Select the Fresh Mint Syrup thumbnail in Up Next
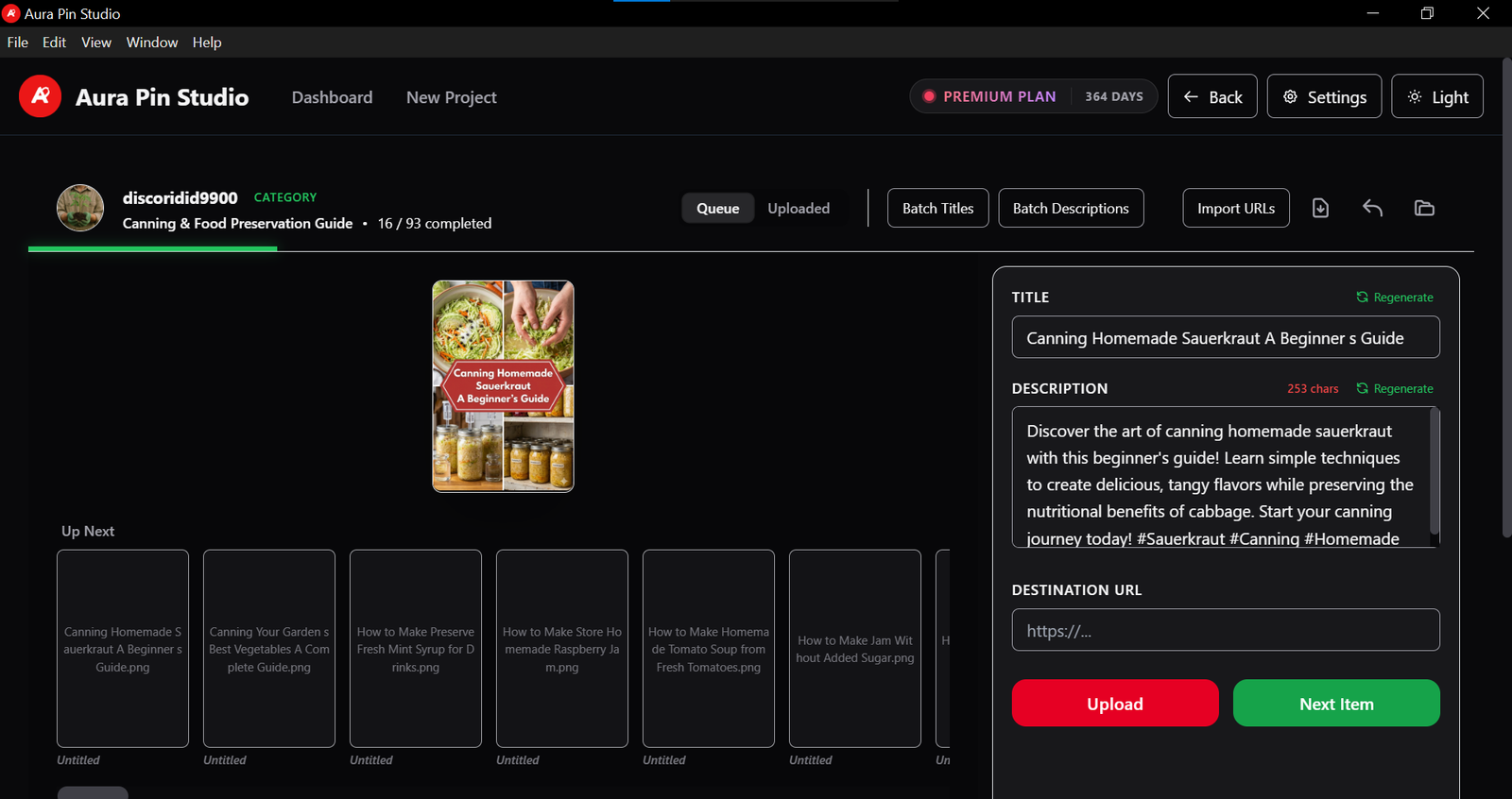Image resolution: width=1512 pixels, height=799 pixels. [416, 649]
